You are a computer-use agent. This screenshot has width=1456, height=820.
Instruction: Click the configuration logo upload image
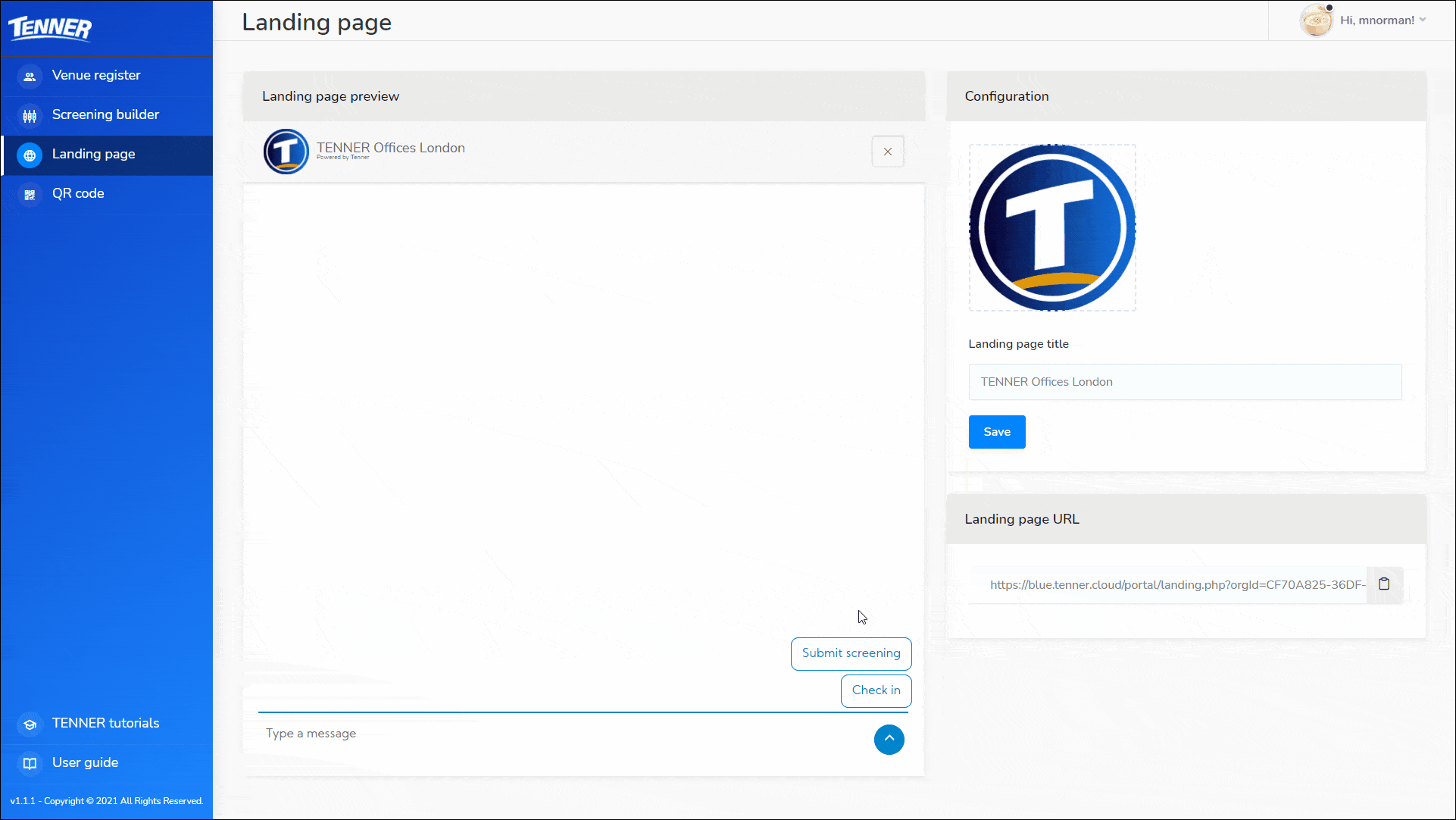coord(1052,227)
